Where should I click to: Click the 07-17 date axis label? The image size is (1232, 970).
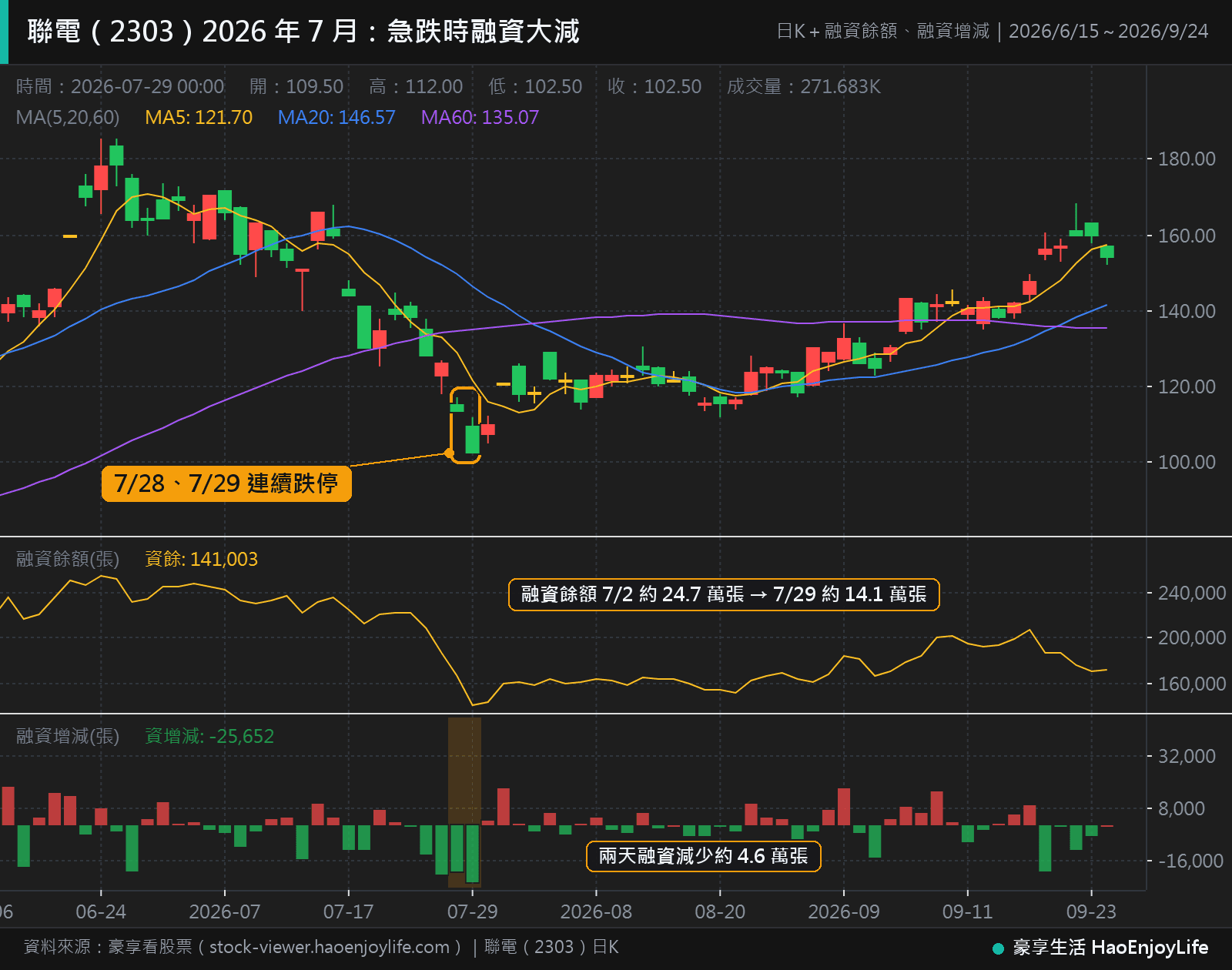click(x=348, y=912)
